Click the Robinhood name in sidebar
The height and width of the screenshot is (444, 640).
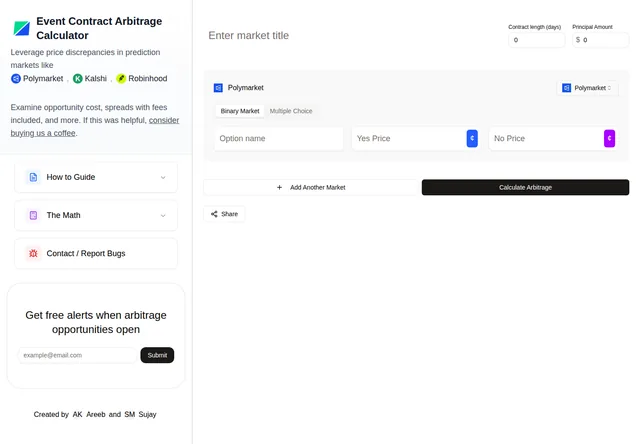148,78
